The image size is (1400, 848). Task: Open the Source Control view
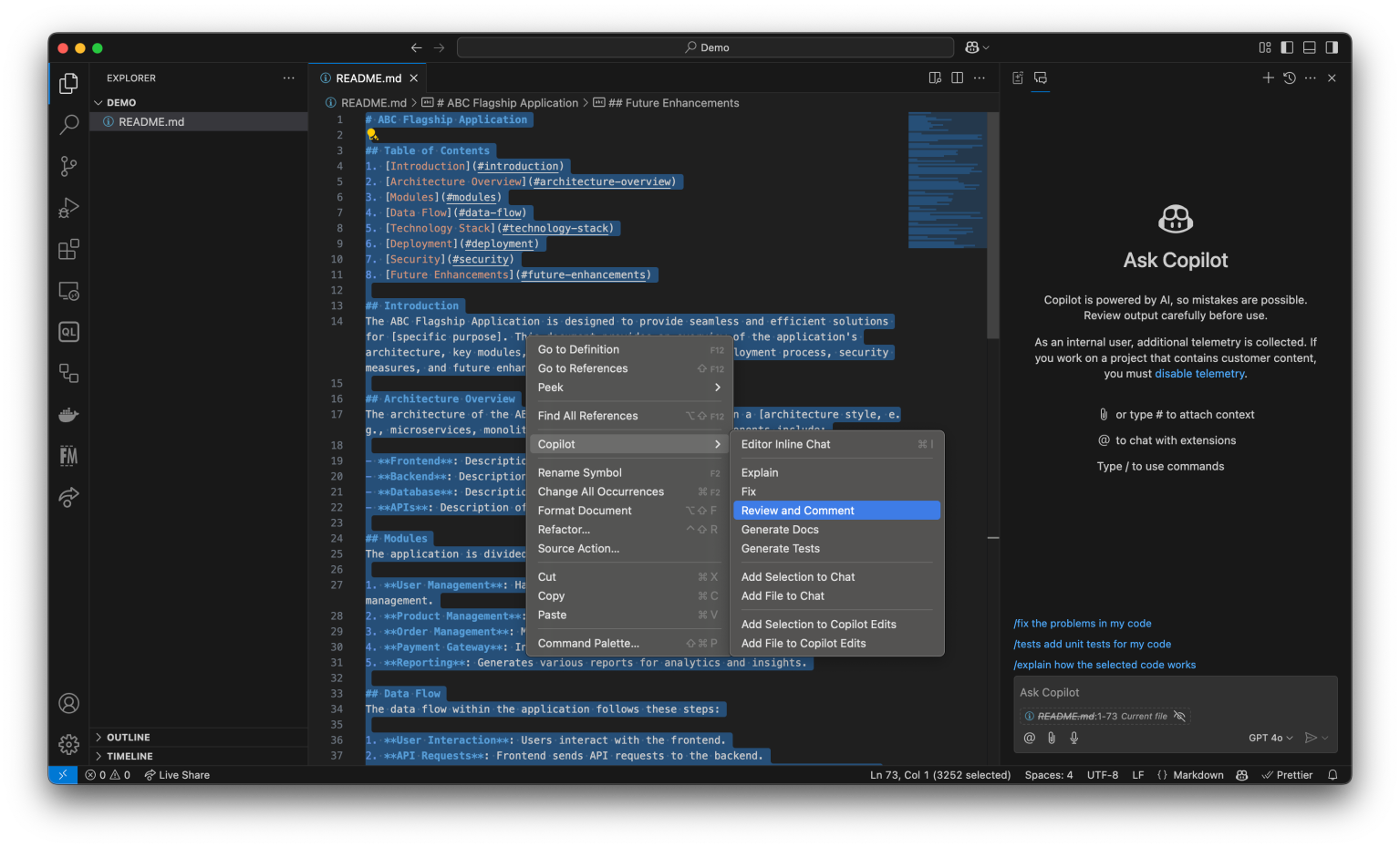click(68, 166)
